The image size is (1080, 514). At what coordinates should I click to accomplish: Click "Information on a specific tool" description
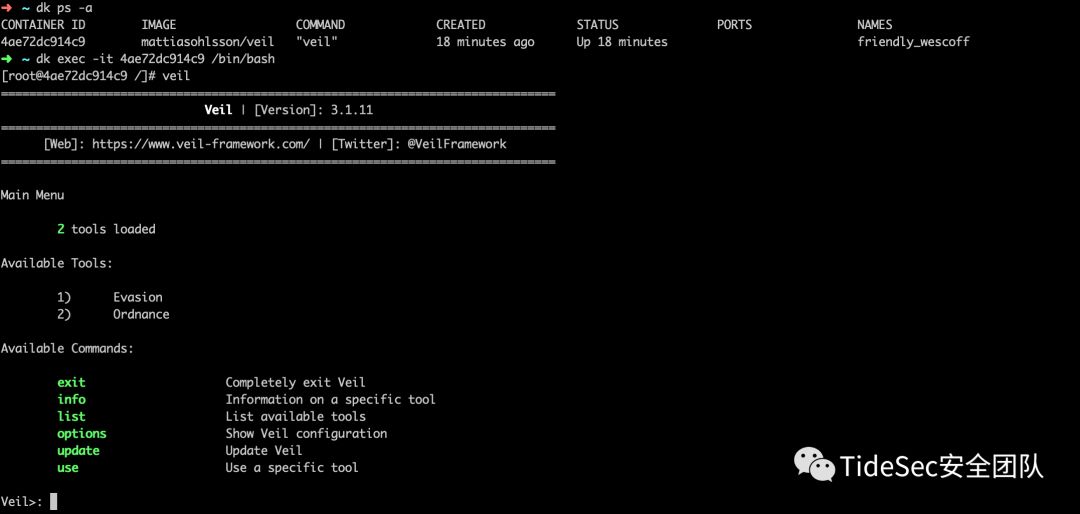pyautogui.click(x=331, y=400)
